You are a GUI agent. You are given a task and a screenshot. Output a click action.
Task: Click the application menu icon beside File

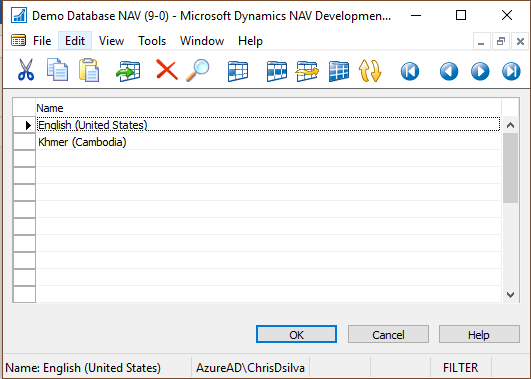[18, 40]
